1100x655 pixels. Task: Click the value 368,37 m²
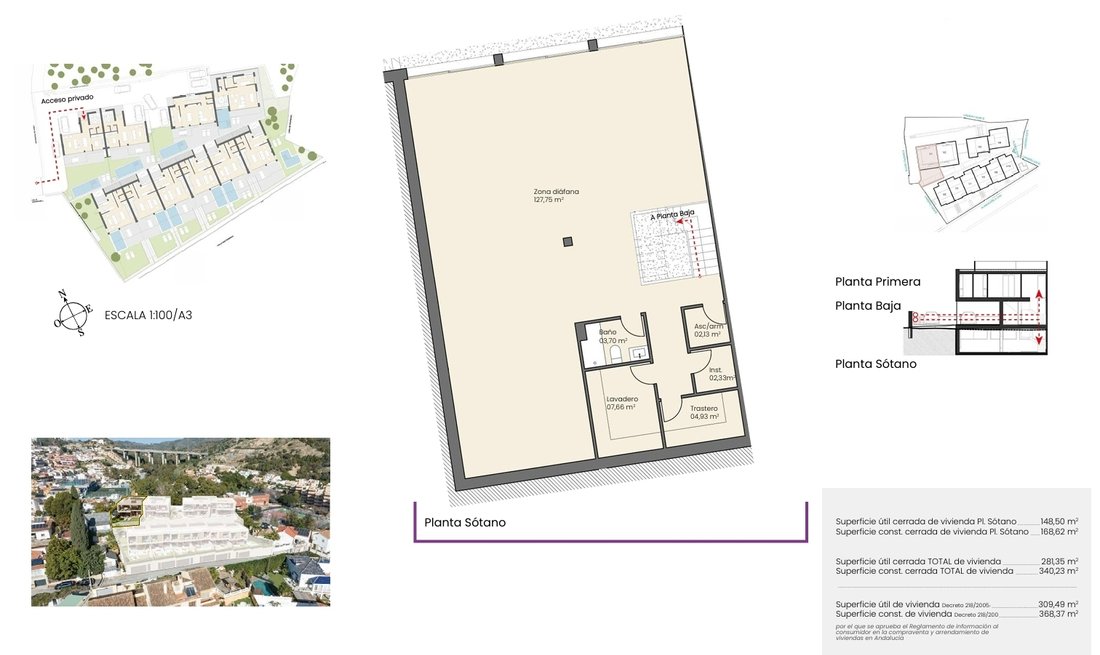click(1059, 614)
